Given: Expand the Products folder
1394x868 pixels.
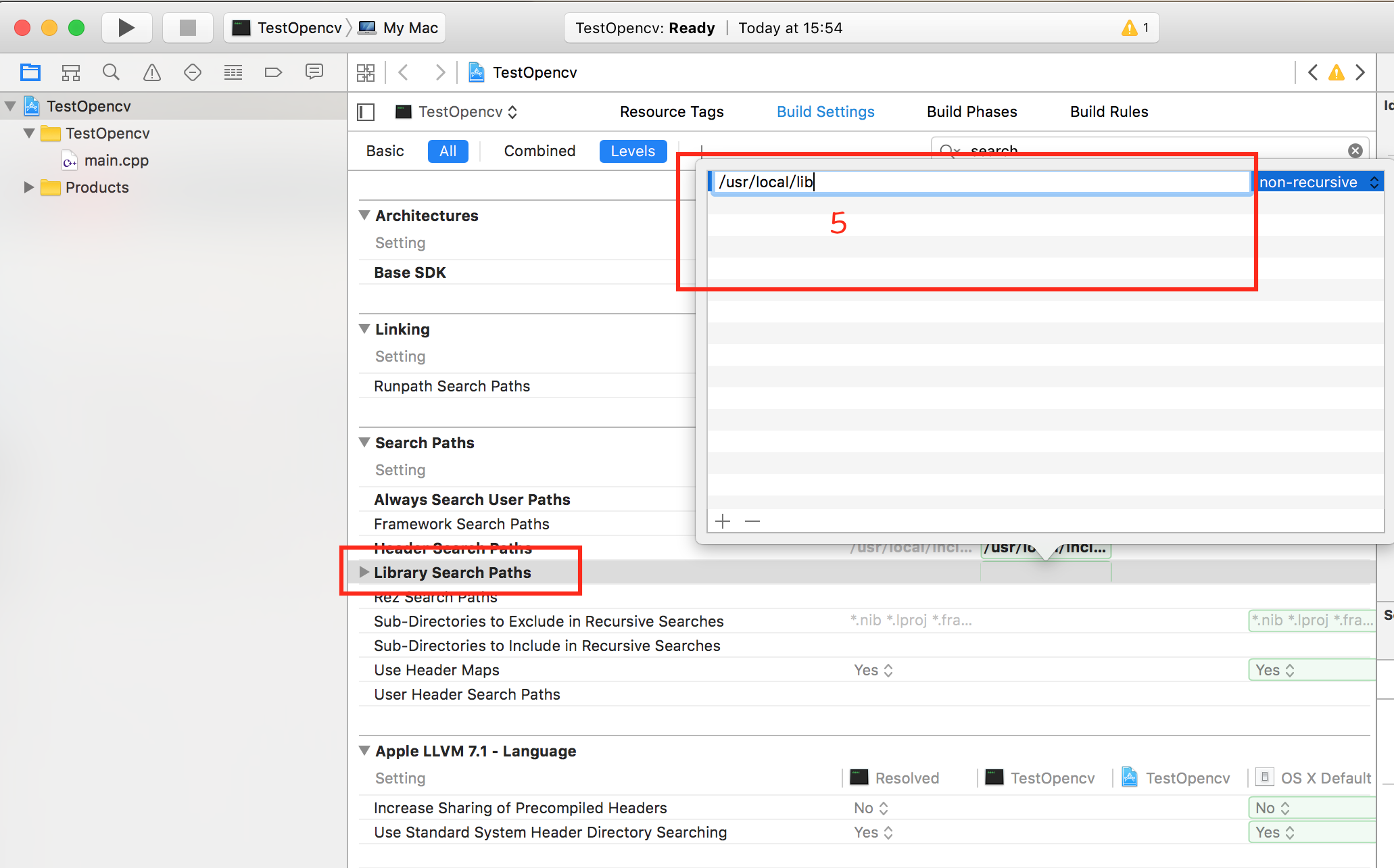Looking at the screenshot, I should tap(28, 187).
